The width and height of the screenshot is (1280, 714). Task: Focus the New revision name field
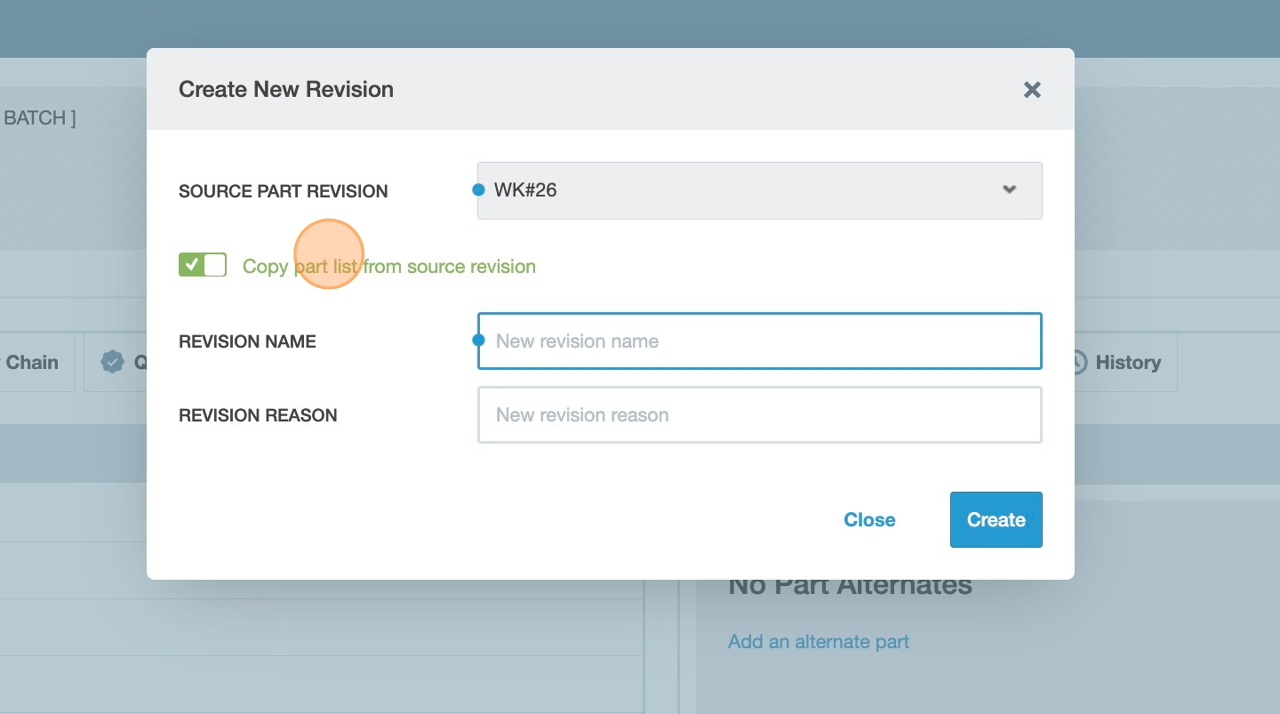click(x=759, y=341)
